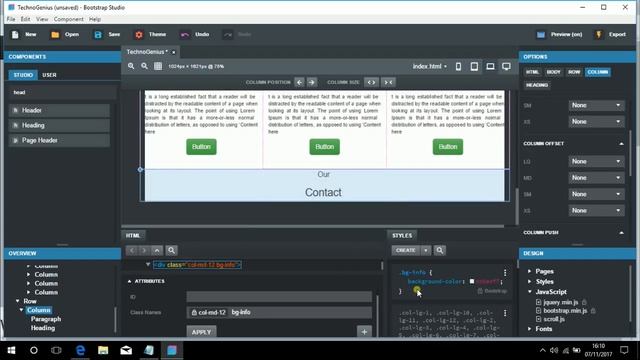The width and height of the screenshot is (640, 360).
Task: Toggle the grid overlay icon
Action: pos(158,66)
